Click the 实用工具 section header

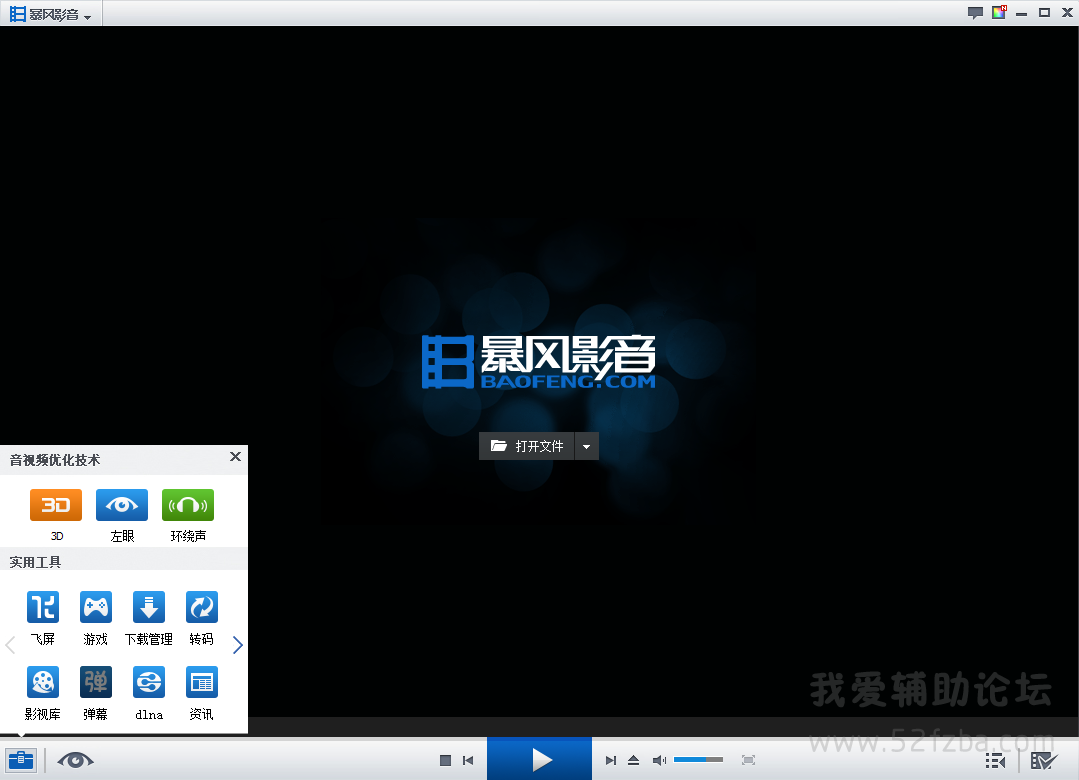click(35, 562)
